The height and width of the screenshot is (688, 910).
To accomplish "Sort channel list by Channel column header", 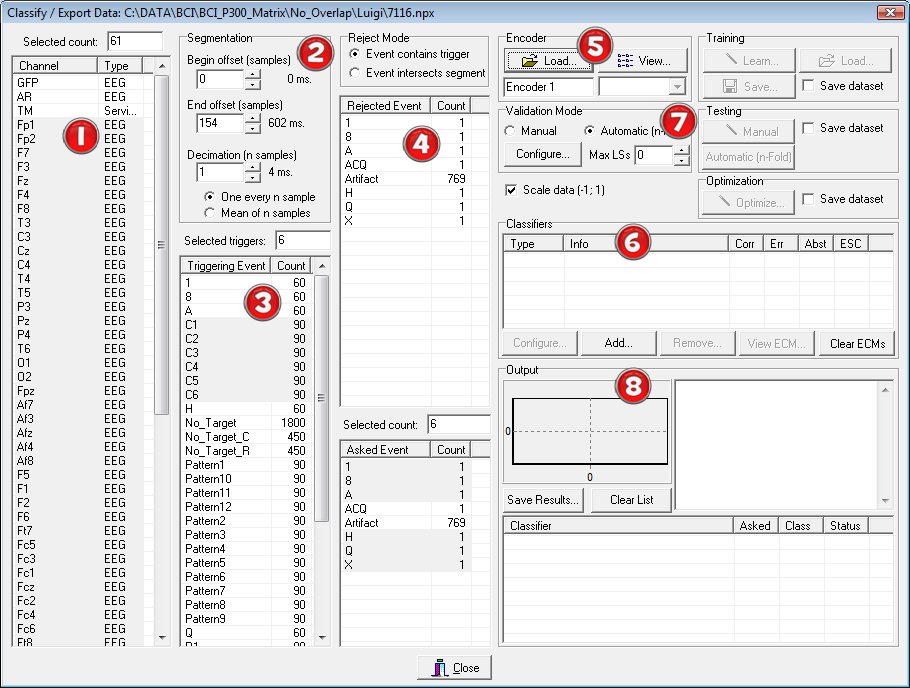I will (x=55, y=66).
